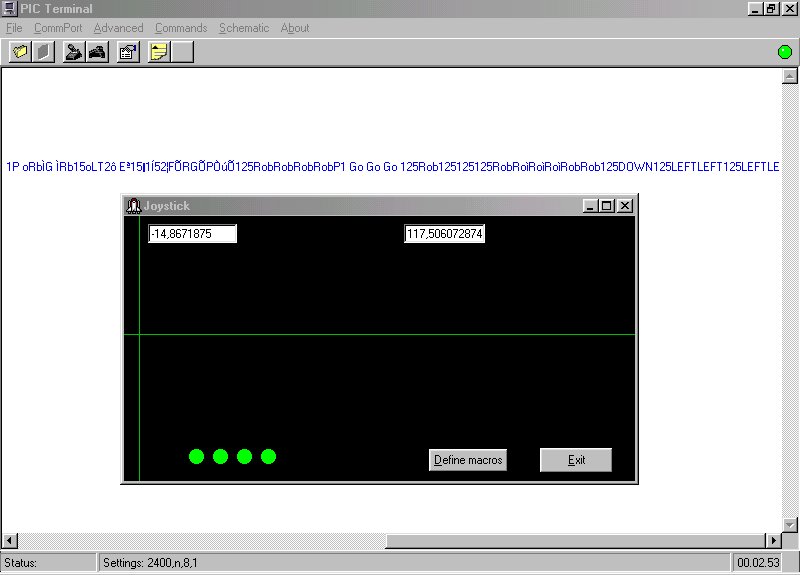800x575 pixels.
Task: Click the telephone/modem toolbar icon
Action: pyautogui.click(x=97, y=52)
